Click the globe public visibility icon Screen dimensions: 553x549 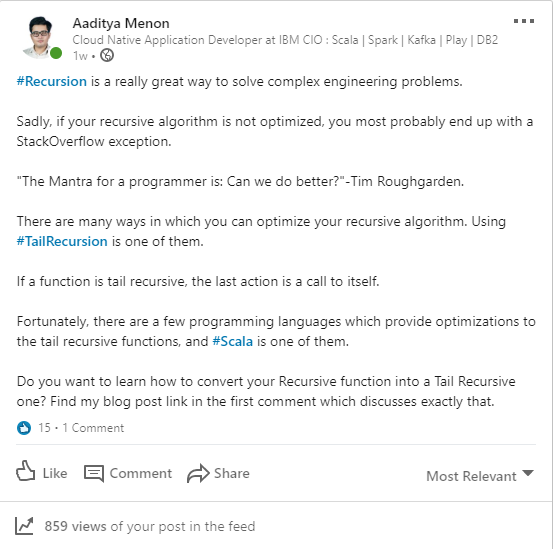point(107,55)
